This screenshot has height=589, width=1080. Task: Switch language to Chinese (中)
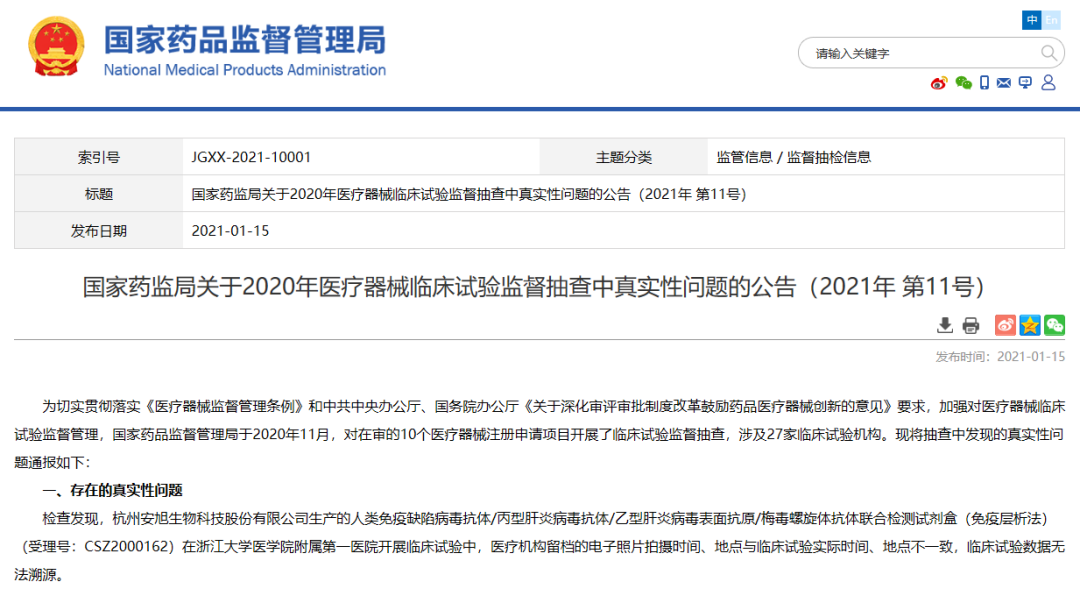(x=1031, y=20)
